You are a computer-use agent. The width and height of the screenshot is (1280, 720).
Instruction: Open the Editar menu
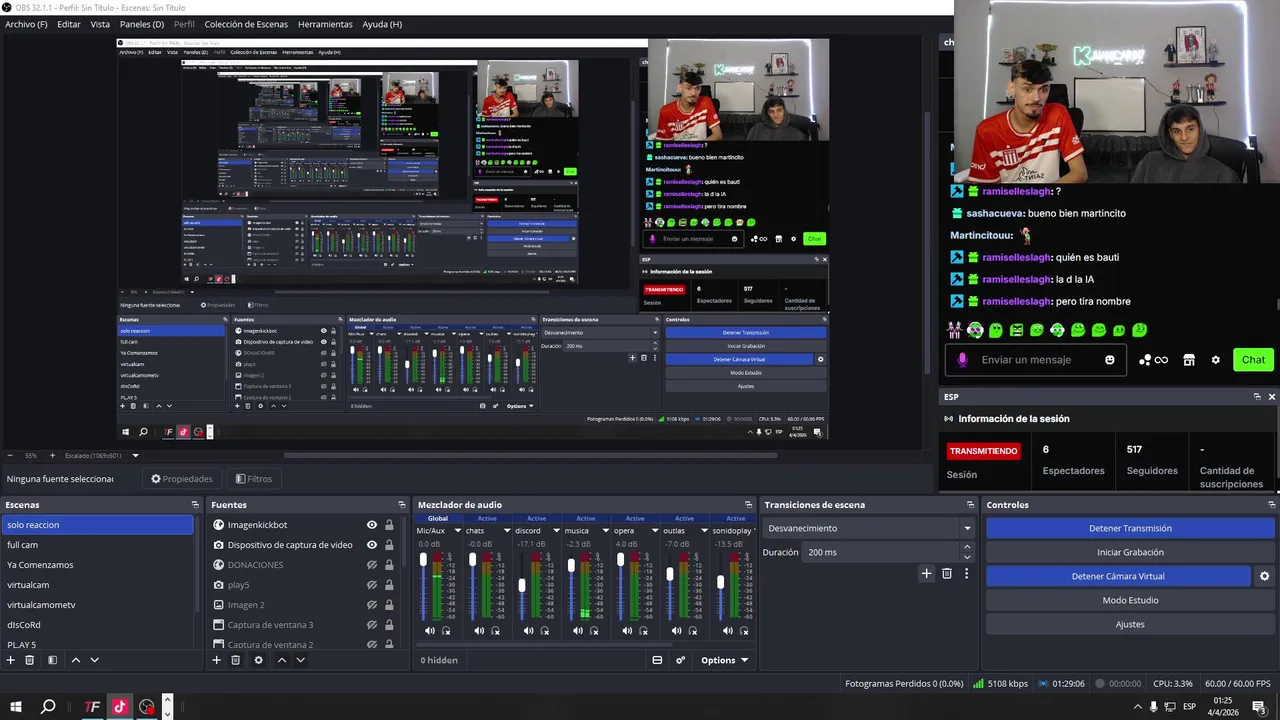click(69, 24)
